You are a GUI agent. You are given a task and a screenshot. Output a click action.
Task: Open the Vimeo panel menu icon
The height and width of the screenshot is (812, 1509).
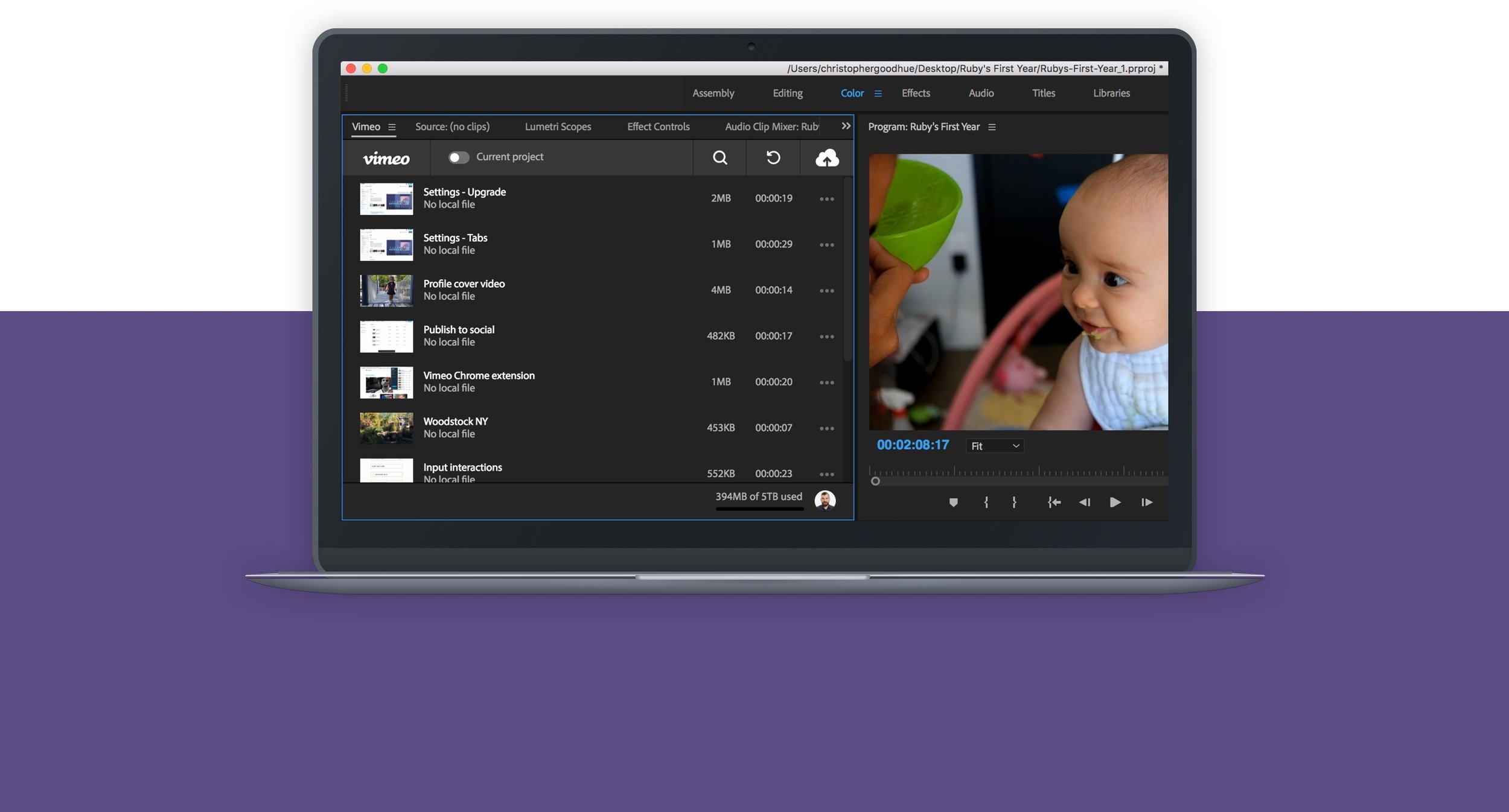coord(392,127)
